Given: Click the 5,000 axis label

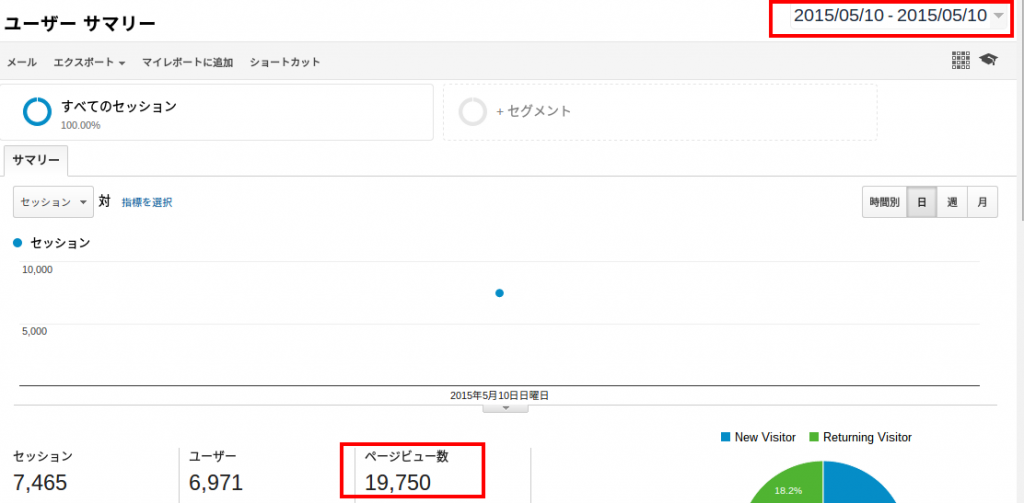Looking at the screenshot, I should coord(34,331).
